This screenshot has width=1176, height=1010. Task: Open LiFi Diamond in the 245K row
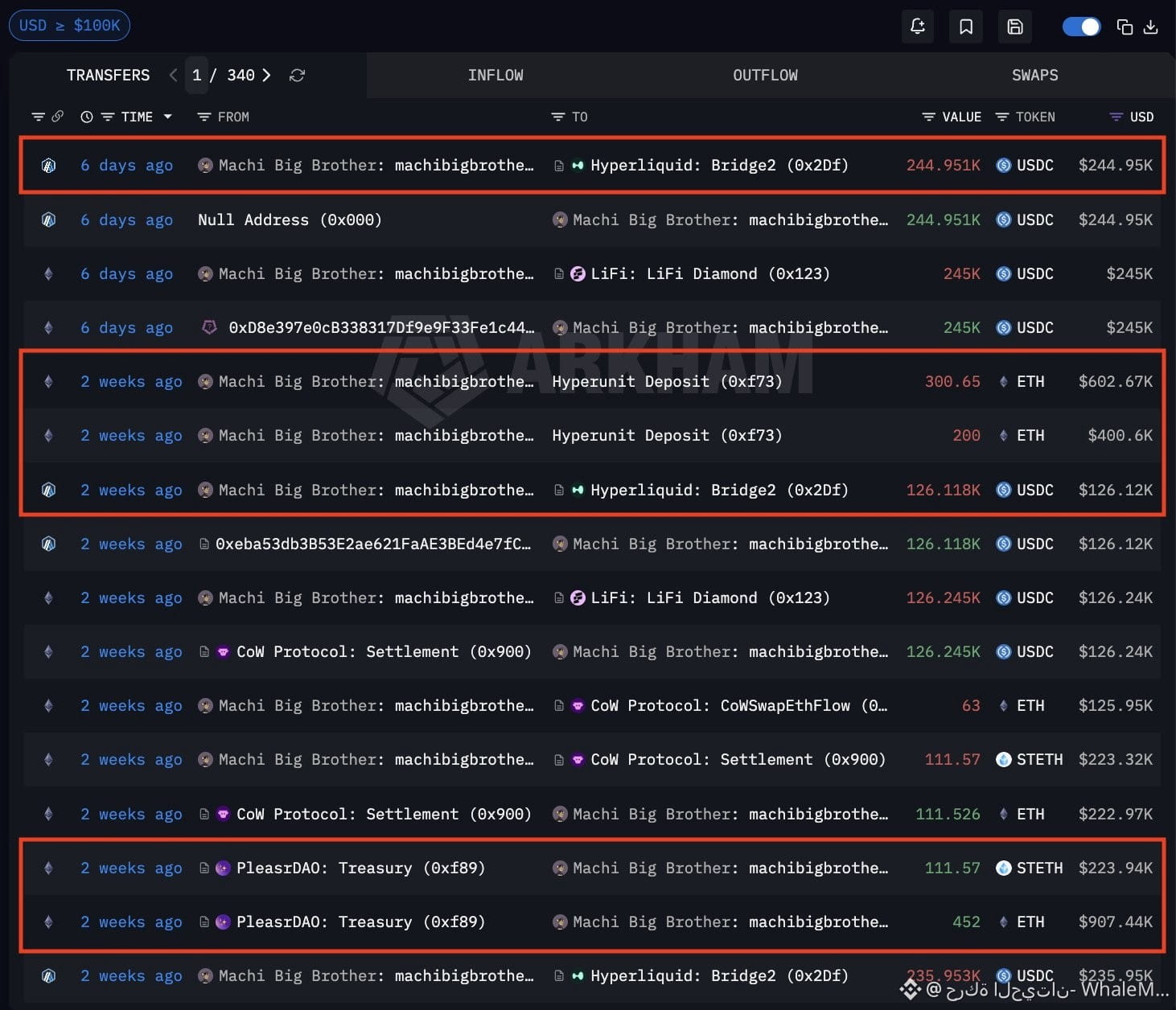coord(710,273)
